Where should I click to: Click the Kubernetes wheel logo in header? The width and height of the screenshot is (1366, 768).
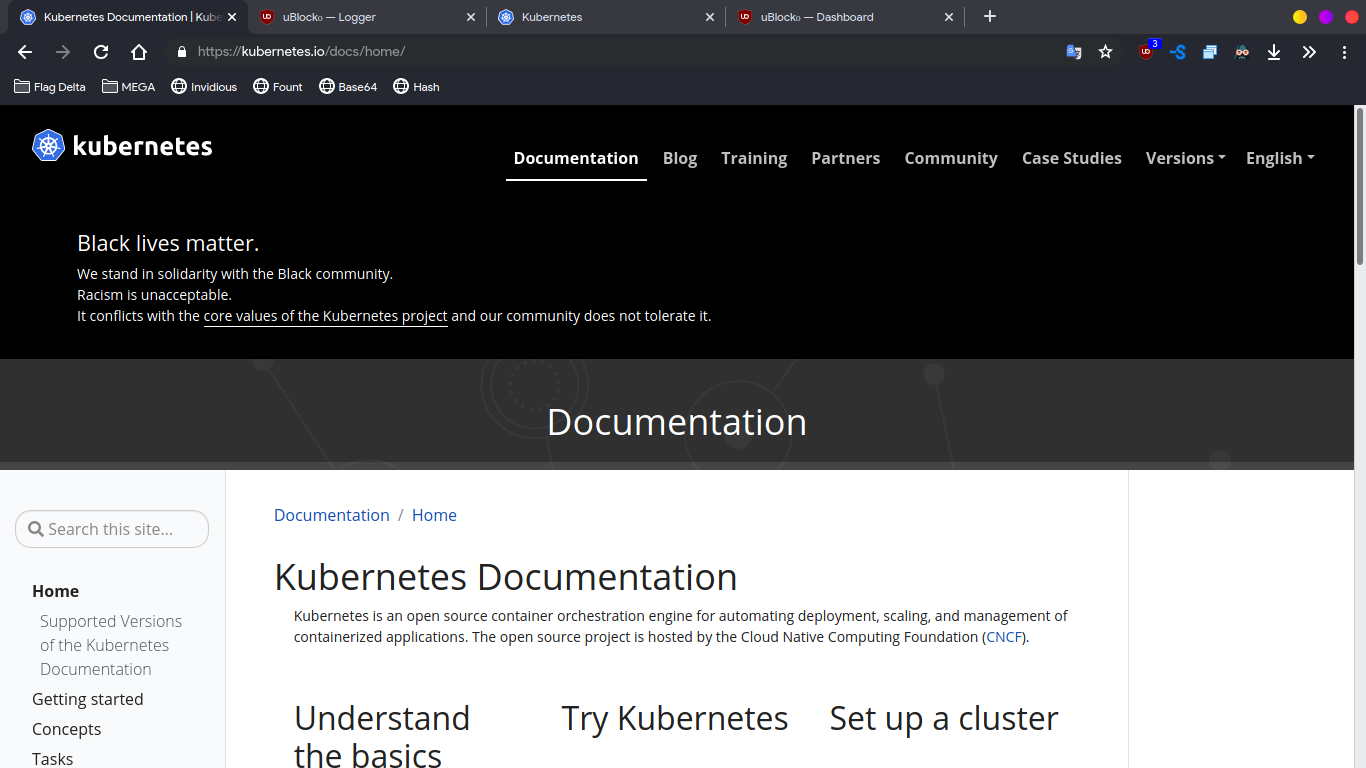coord(48,146)
